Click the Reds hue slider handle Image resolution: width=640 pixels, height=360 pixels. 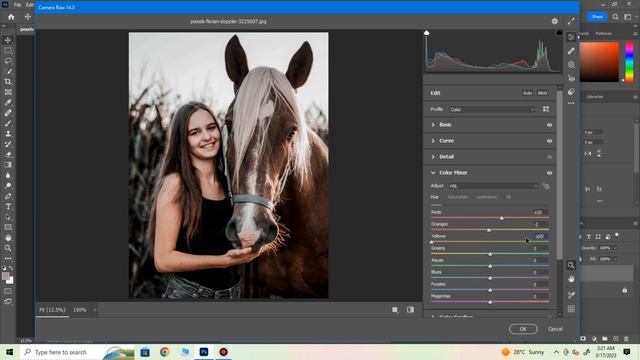502,218
